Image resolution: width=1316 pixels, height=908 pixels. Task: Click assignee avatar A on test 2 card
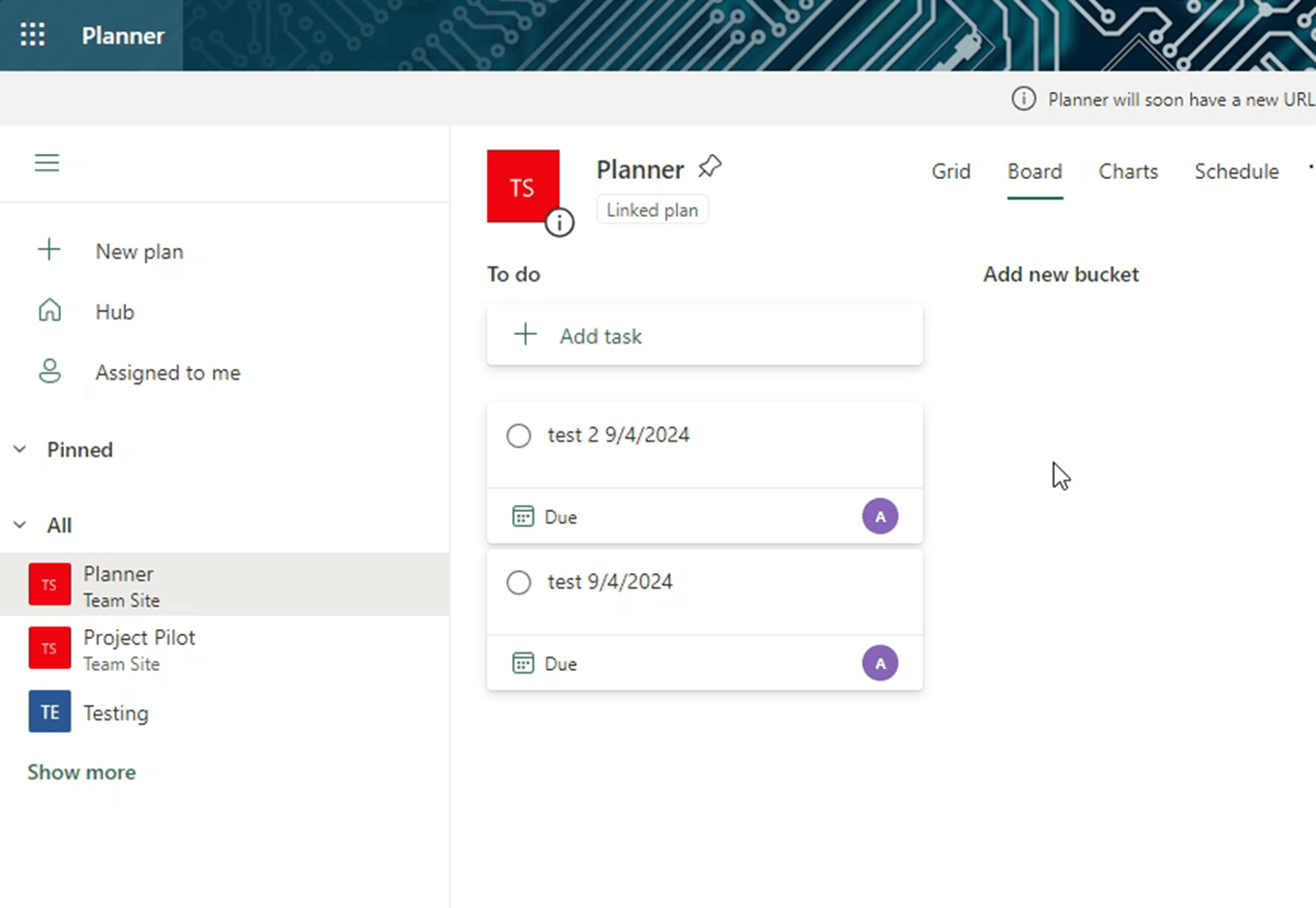coord(880,516)
